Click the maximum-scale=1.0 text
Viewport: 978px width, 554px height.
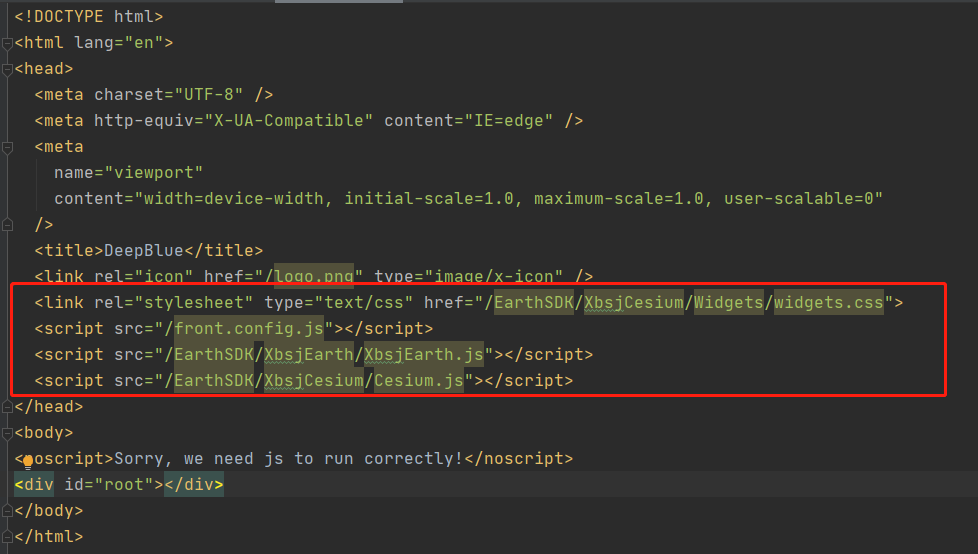click(618, 198)
